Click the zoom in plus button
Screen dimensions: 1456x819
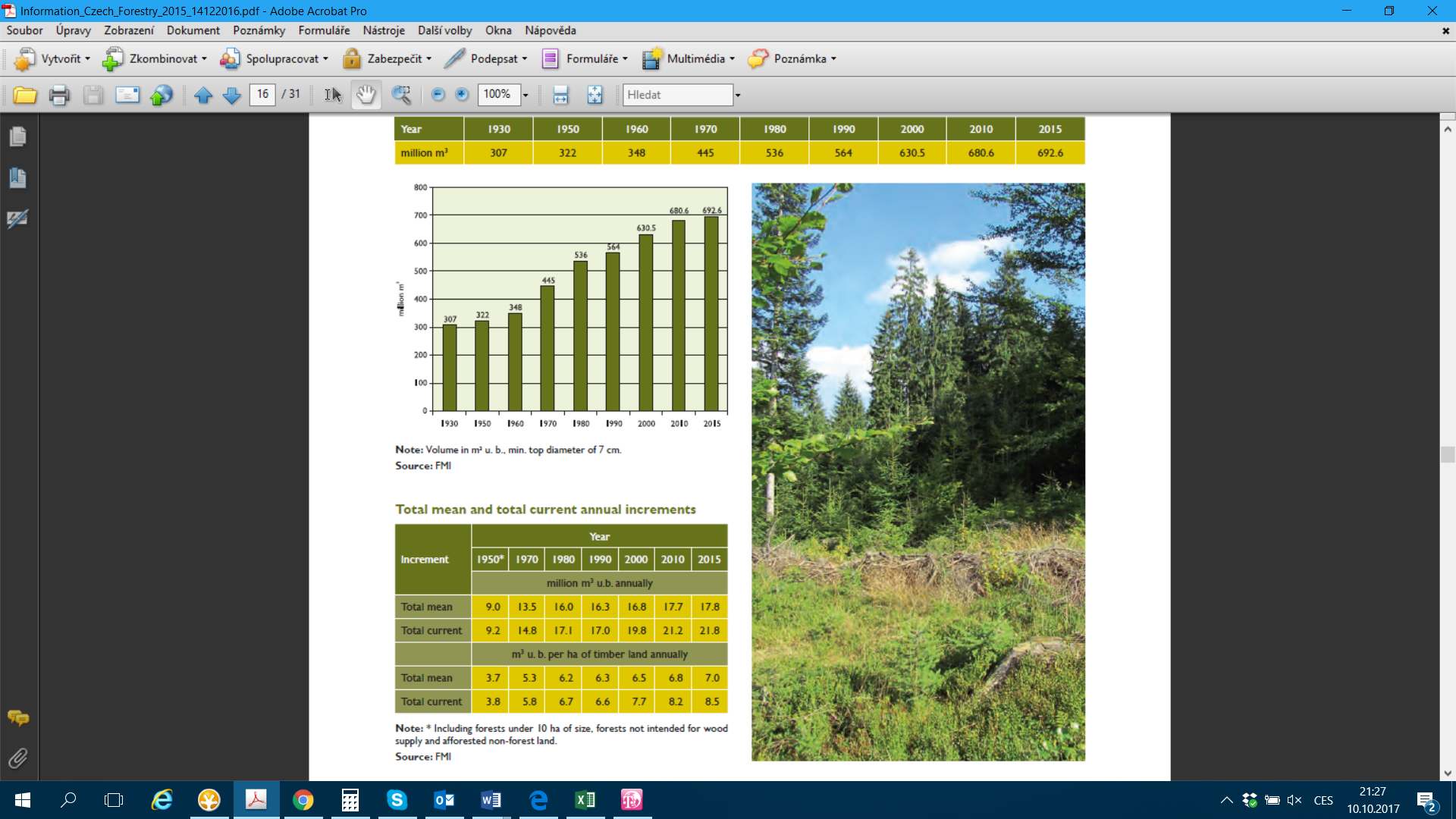click(462, 95)
